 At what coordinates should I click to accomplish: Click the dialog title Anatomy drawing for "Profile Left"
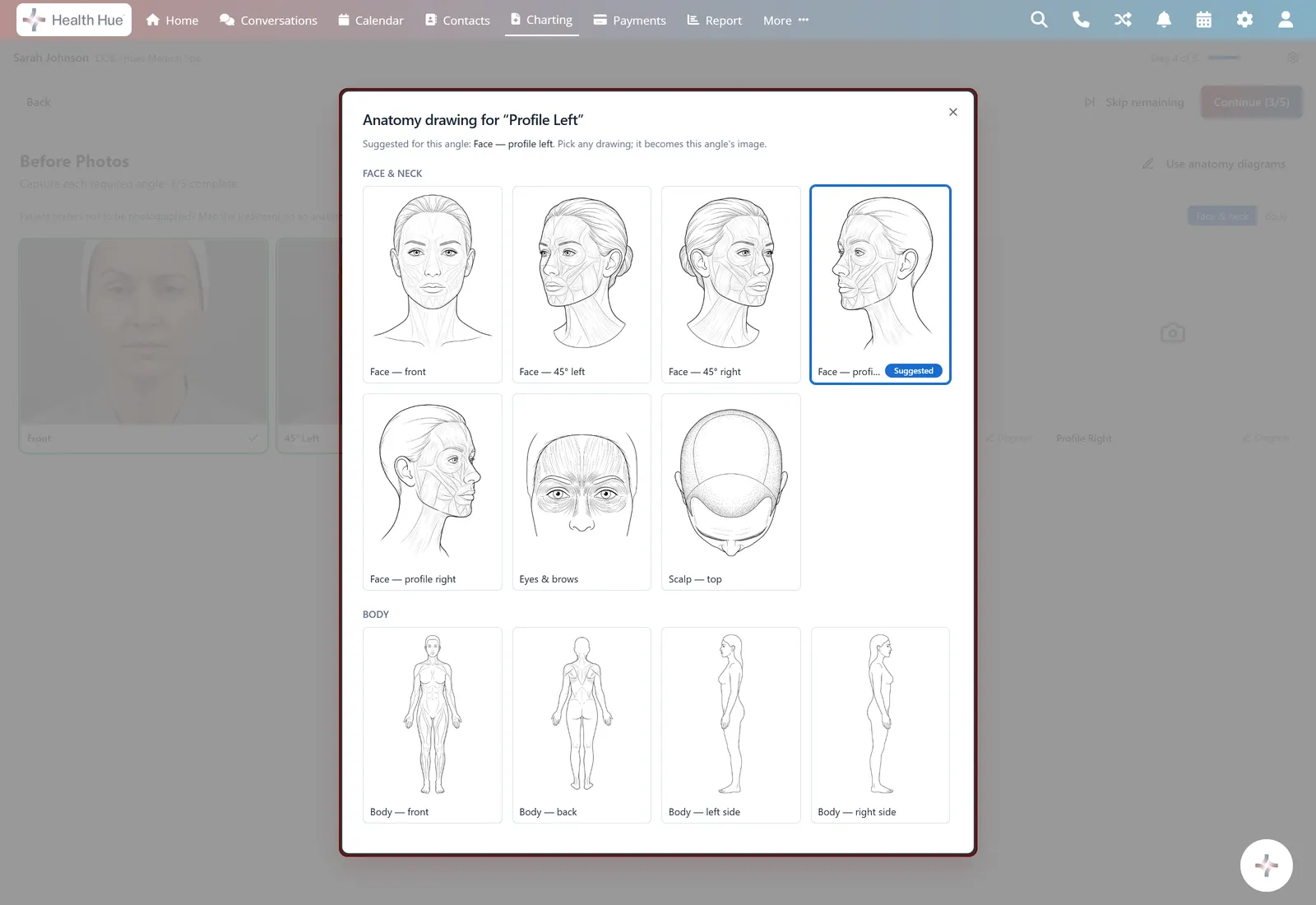(x=473, y=120)
